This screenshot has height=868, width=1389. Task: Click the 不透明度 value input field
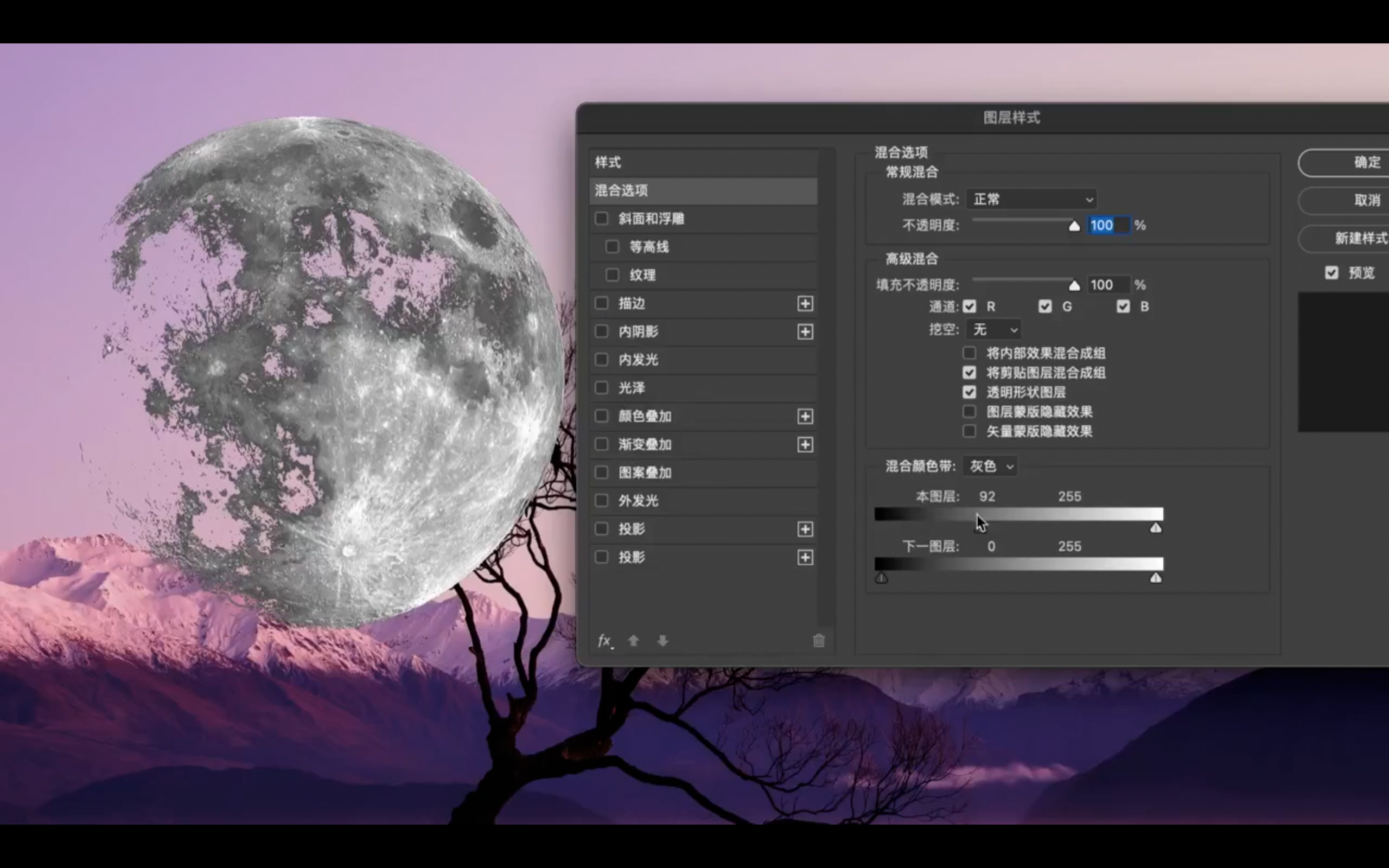coord(1108,225)
